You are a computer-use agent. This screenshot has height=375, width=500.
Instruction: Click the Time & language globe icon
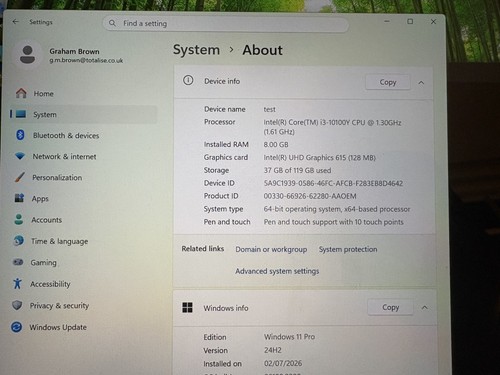click(19, 240)
